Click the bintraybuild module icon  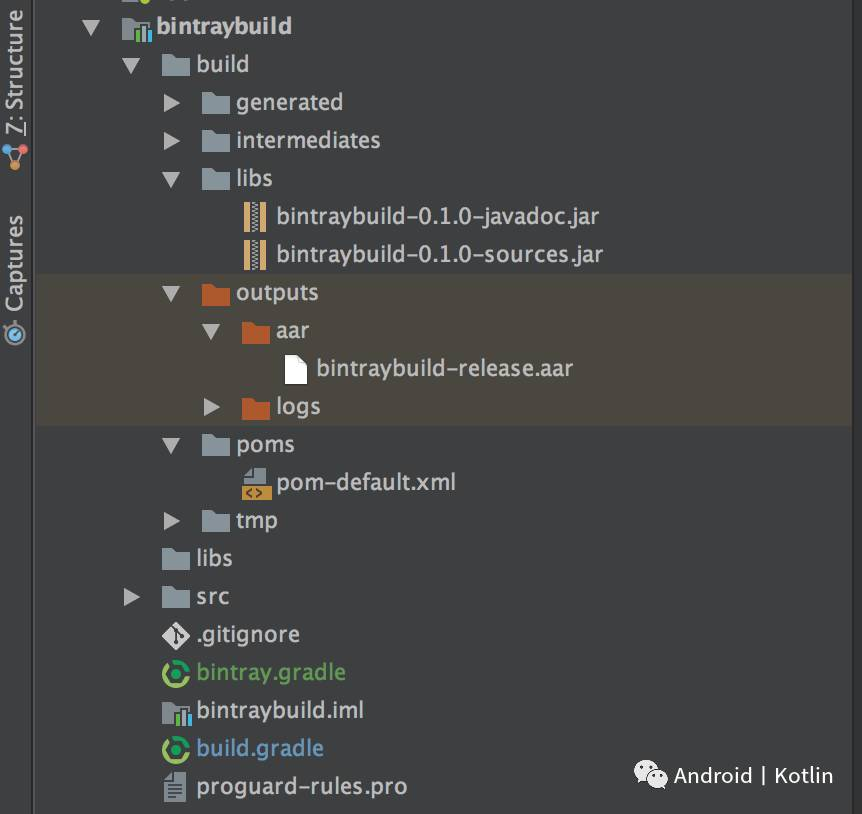tap(136, 27)
